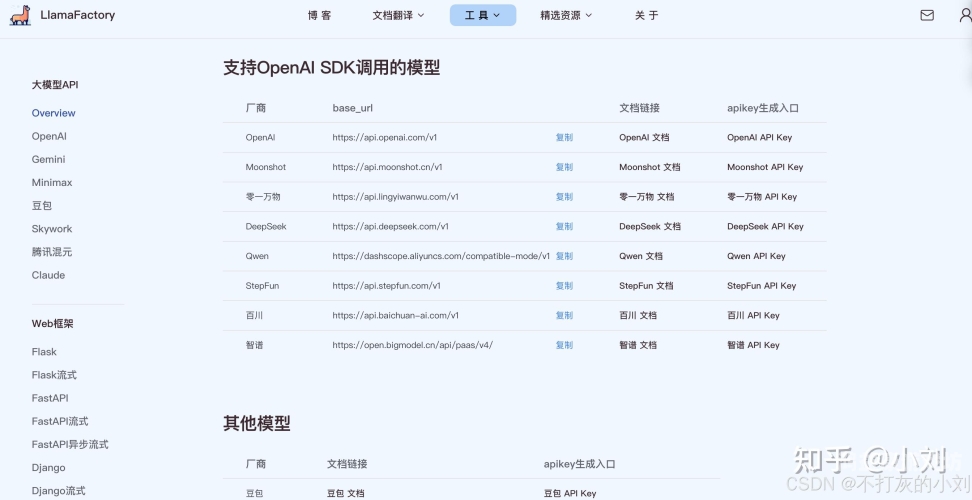The width and height of the screenshot is (972, 500).
Task: Open the Qwen 文档 link
Action: pyautogui.click(x=641, y=256)
